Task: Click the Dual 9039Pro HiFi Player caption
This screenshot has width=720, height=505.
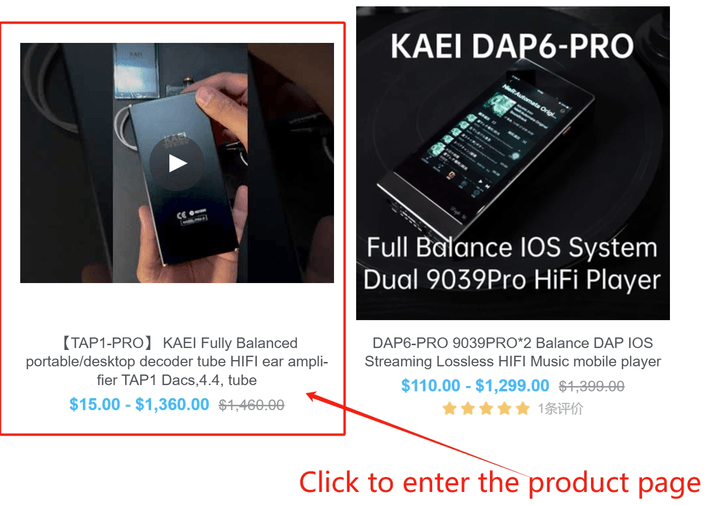Action: 512,280
